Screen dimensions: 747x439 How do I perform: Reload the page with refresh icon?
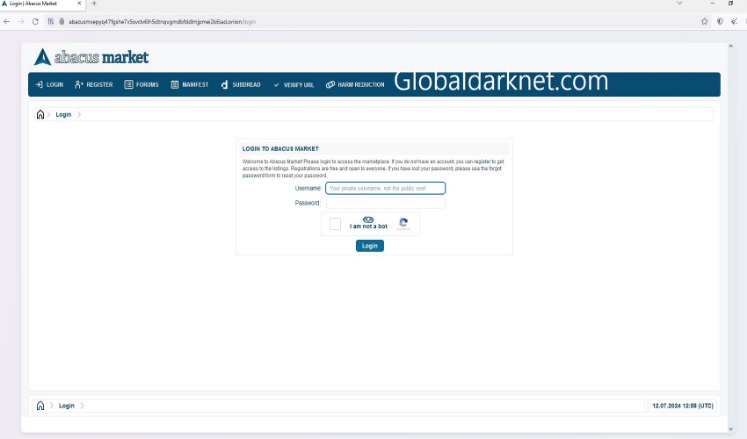(35, 21)
